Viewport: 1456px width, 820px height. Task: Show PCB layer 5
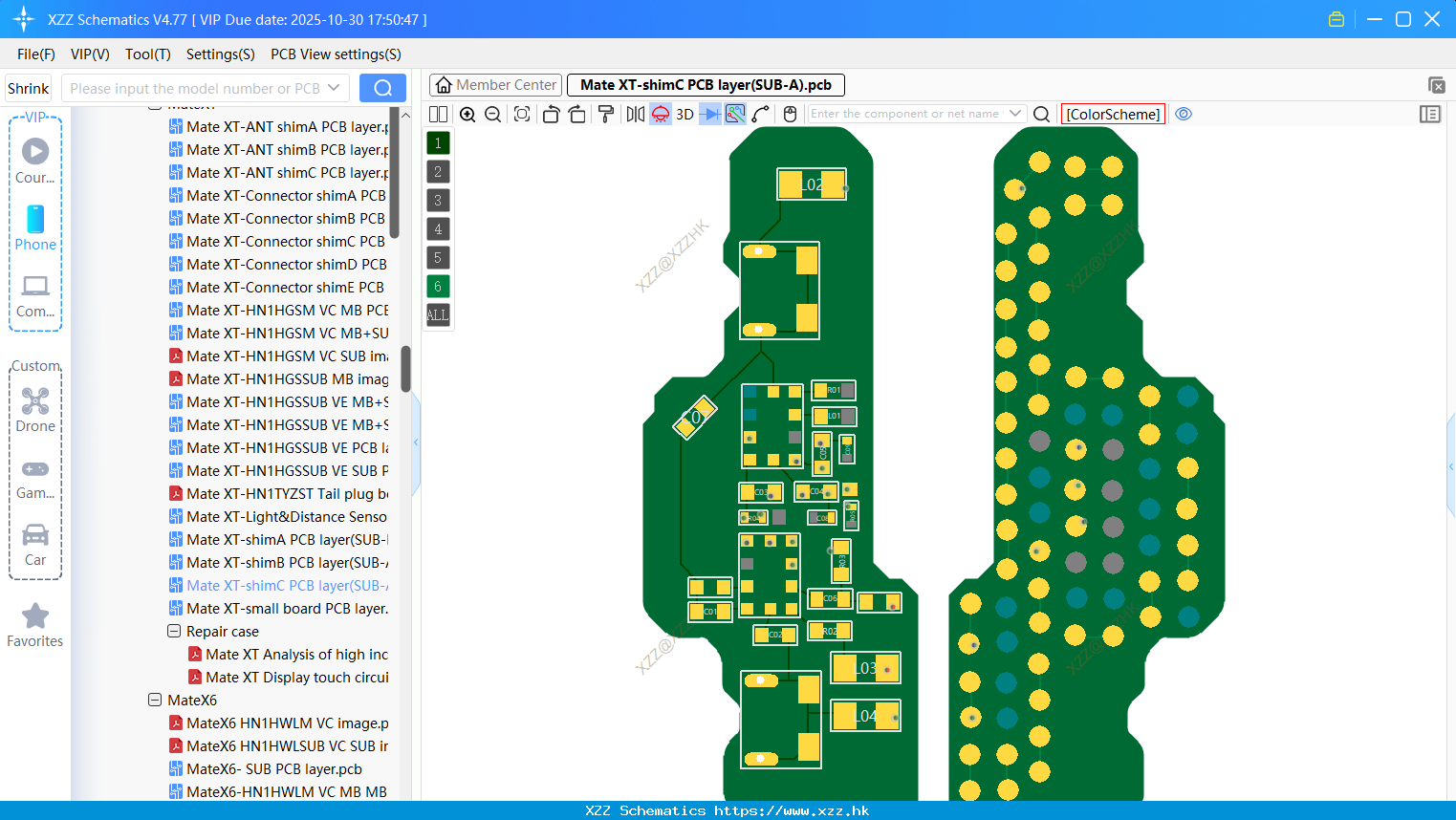[x=438, y=258]
